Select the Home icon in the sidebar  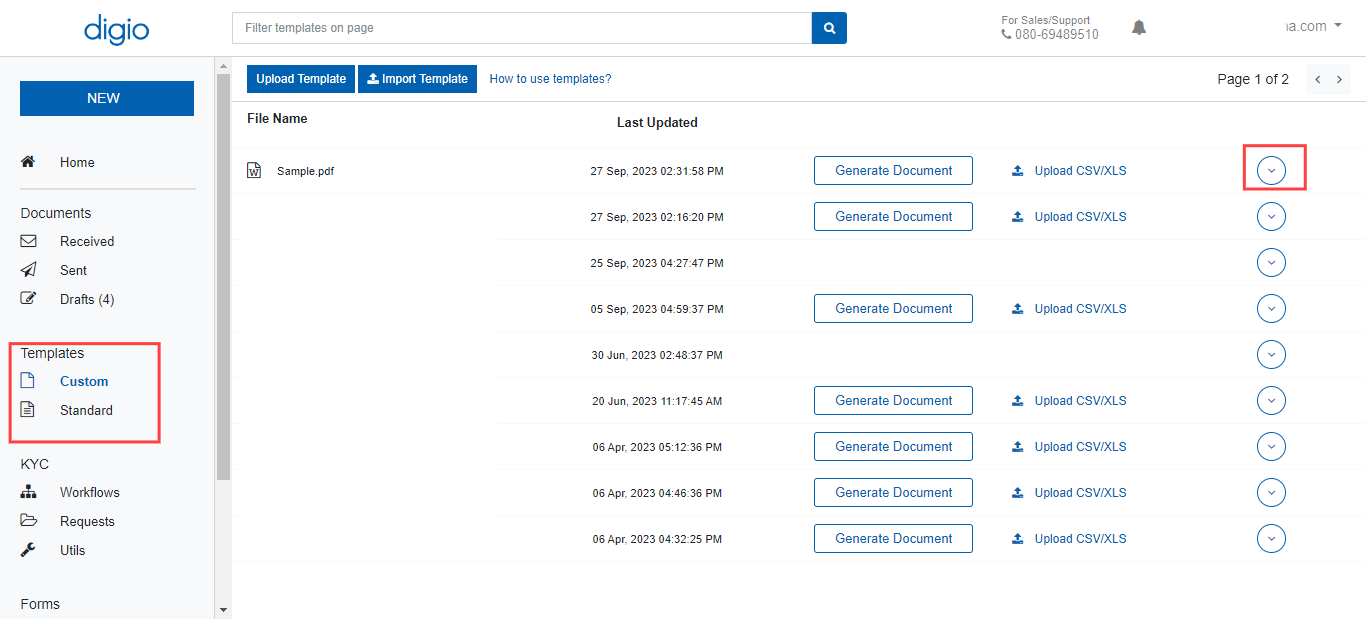tap(28, 160)
